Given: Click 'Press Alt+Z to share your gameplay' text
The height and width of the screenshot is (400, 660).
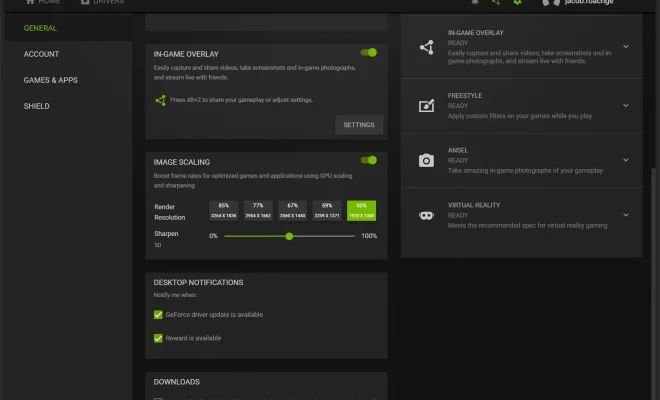Looking at the screenshot, I should click(241, 100).
